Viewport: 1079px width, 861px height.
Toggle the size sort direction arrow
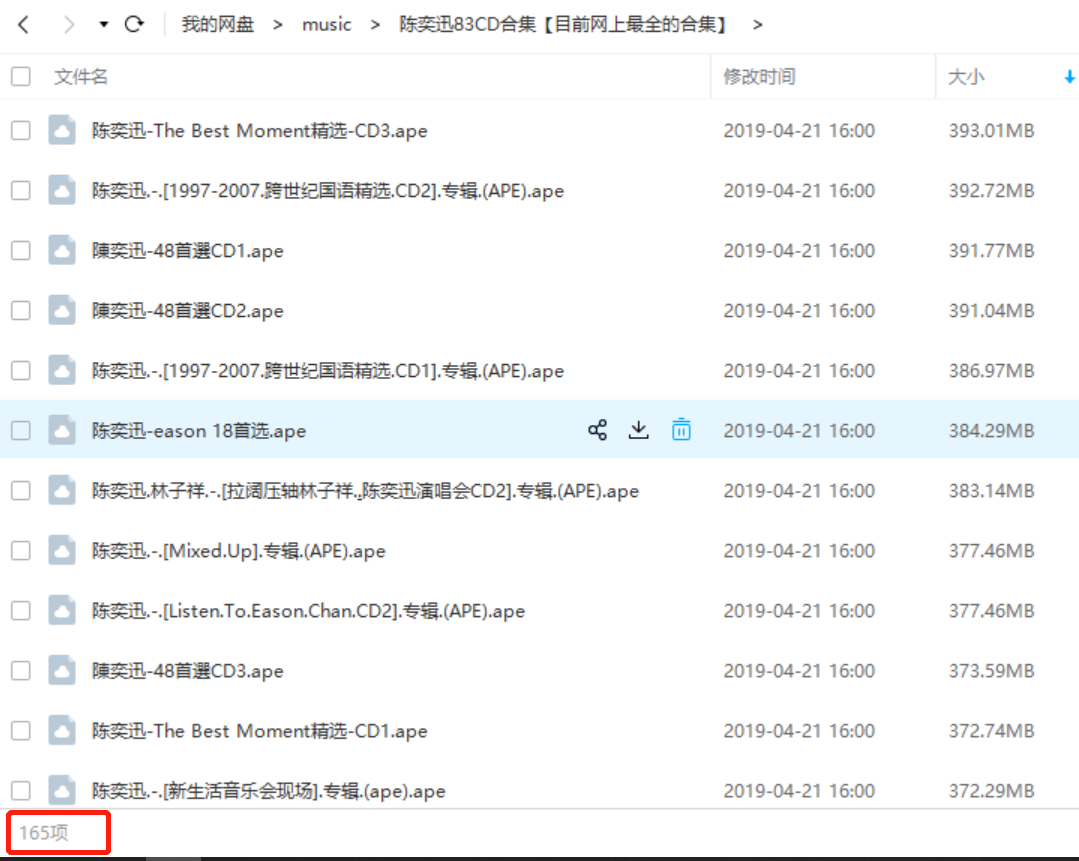click(x=1069, y=76)
